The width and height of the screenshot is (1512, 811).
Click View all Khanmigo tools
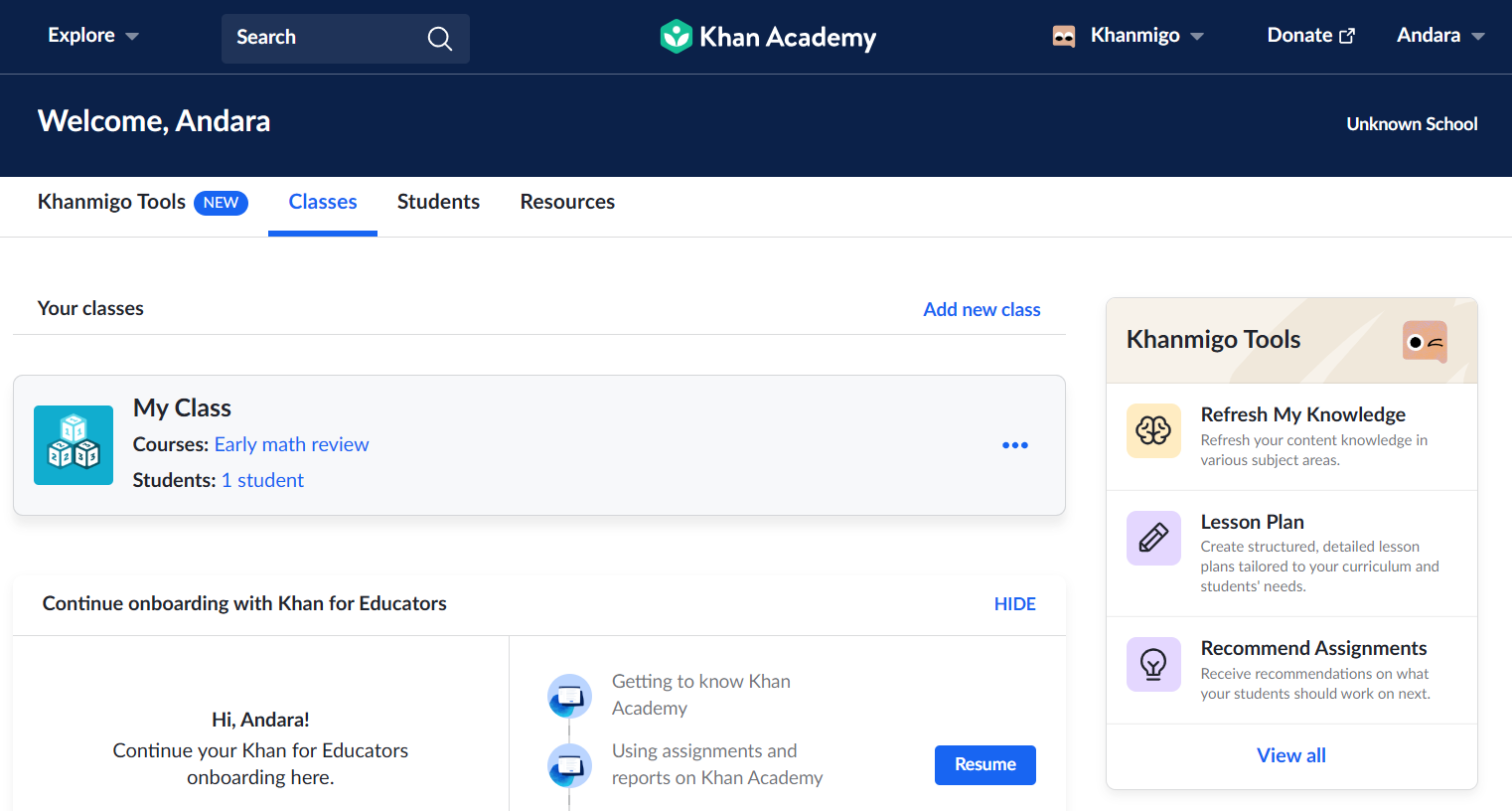click(x=1290, y=755)
